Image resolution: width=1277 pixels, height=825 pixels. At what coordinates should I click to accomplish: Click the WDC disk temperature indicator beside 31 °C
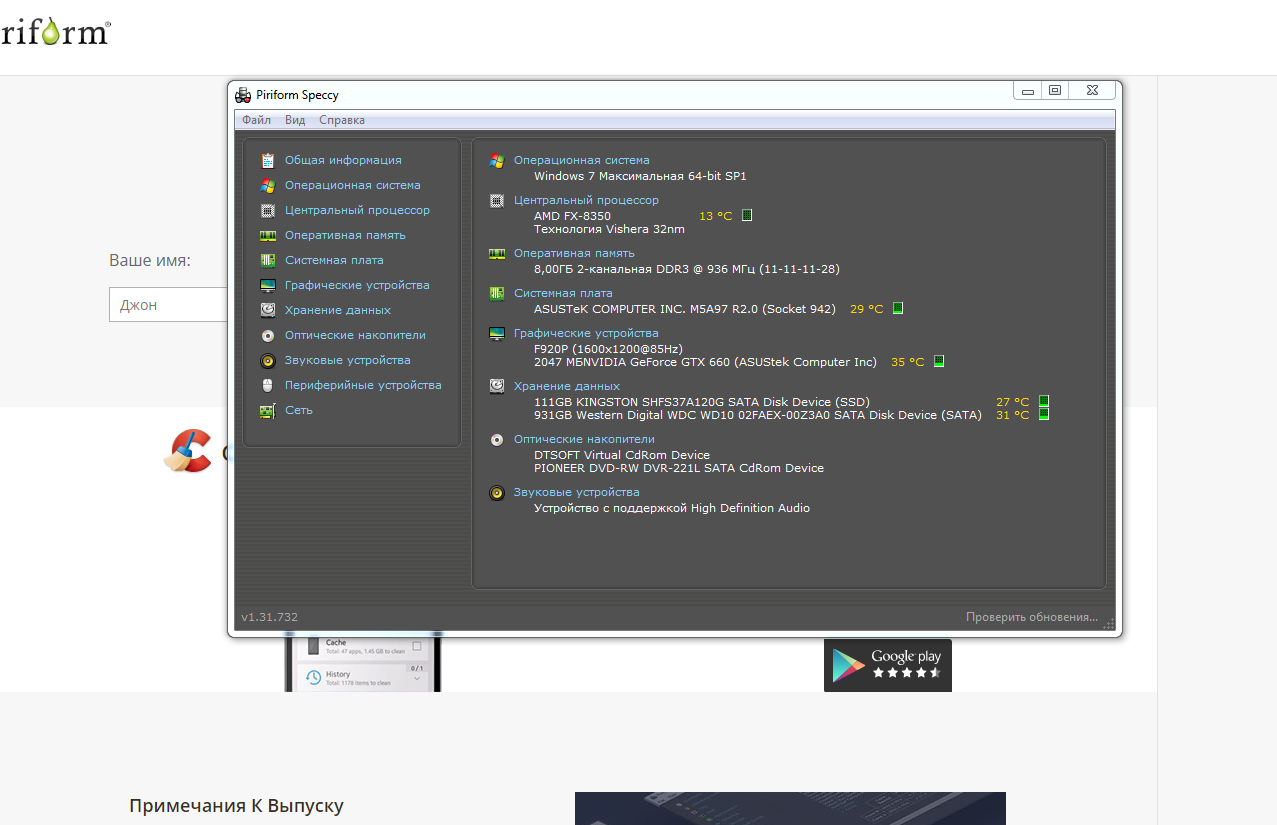1044,414
